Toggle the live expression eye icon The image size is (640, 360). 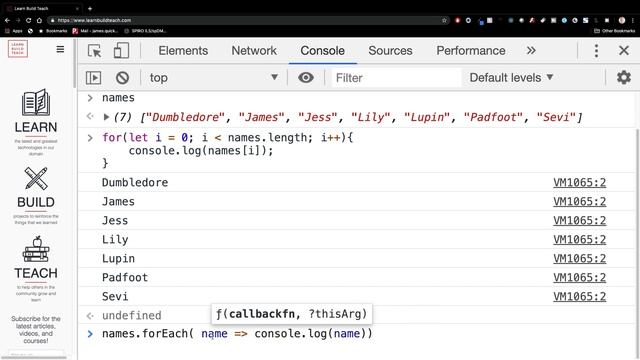coord(306,78)
